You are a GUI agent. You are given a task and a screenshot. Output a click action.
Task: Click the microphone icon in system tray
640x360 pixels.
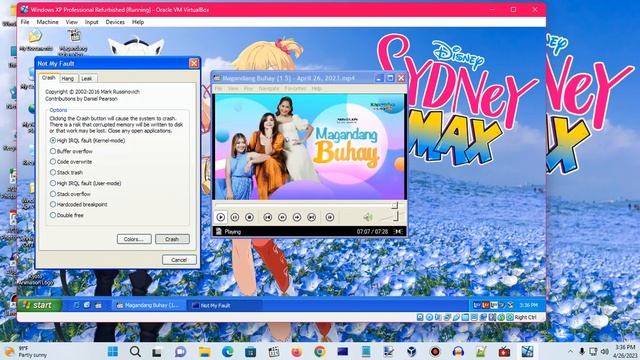582,351
